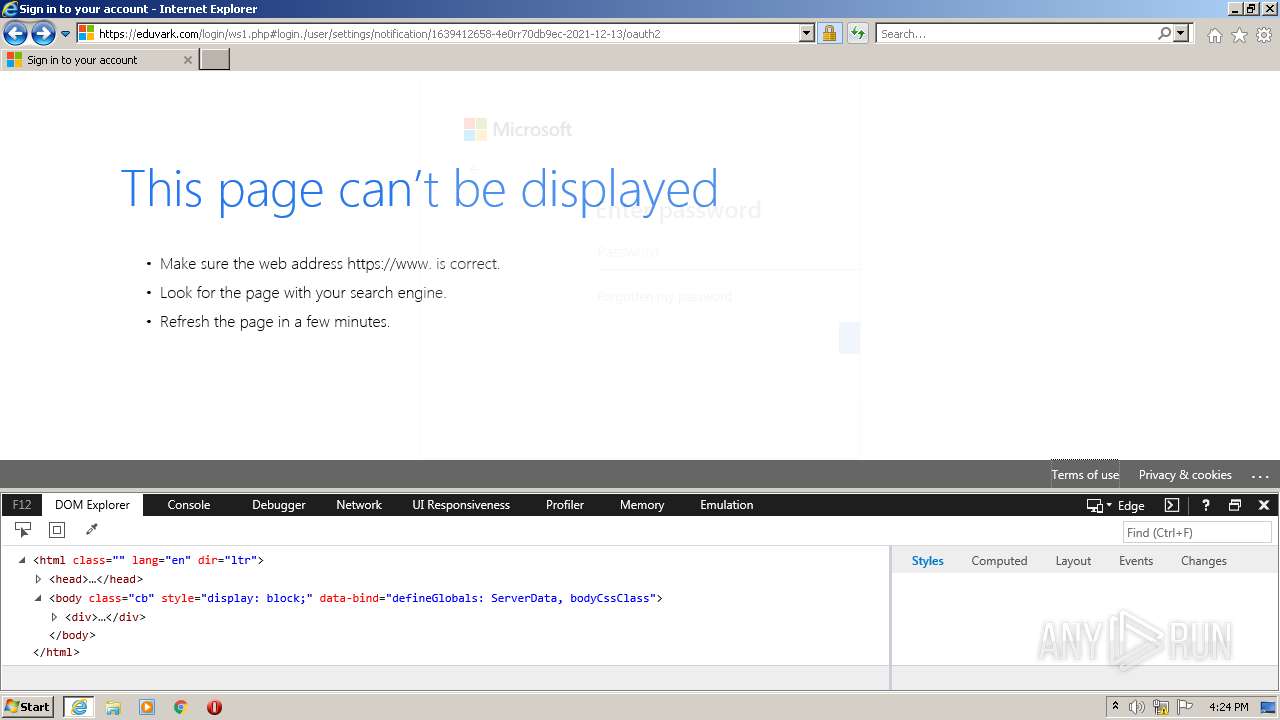
Task: Click the ellipsis more options in page footer
Action: (x=1260, y=476)
